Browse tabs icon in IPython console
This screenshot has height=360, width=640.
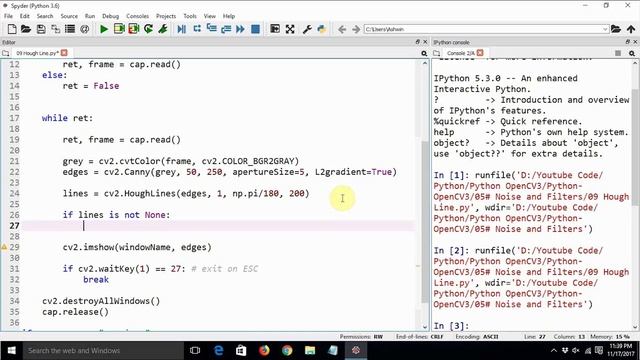437,53
